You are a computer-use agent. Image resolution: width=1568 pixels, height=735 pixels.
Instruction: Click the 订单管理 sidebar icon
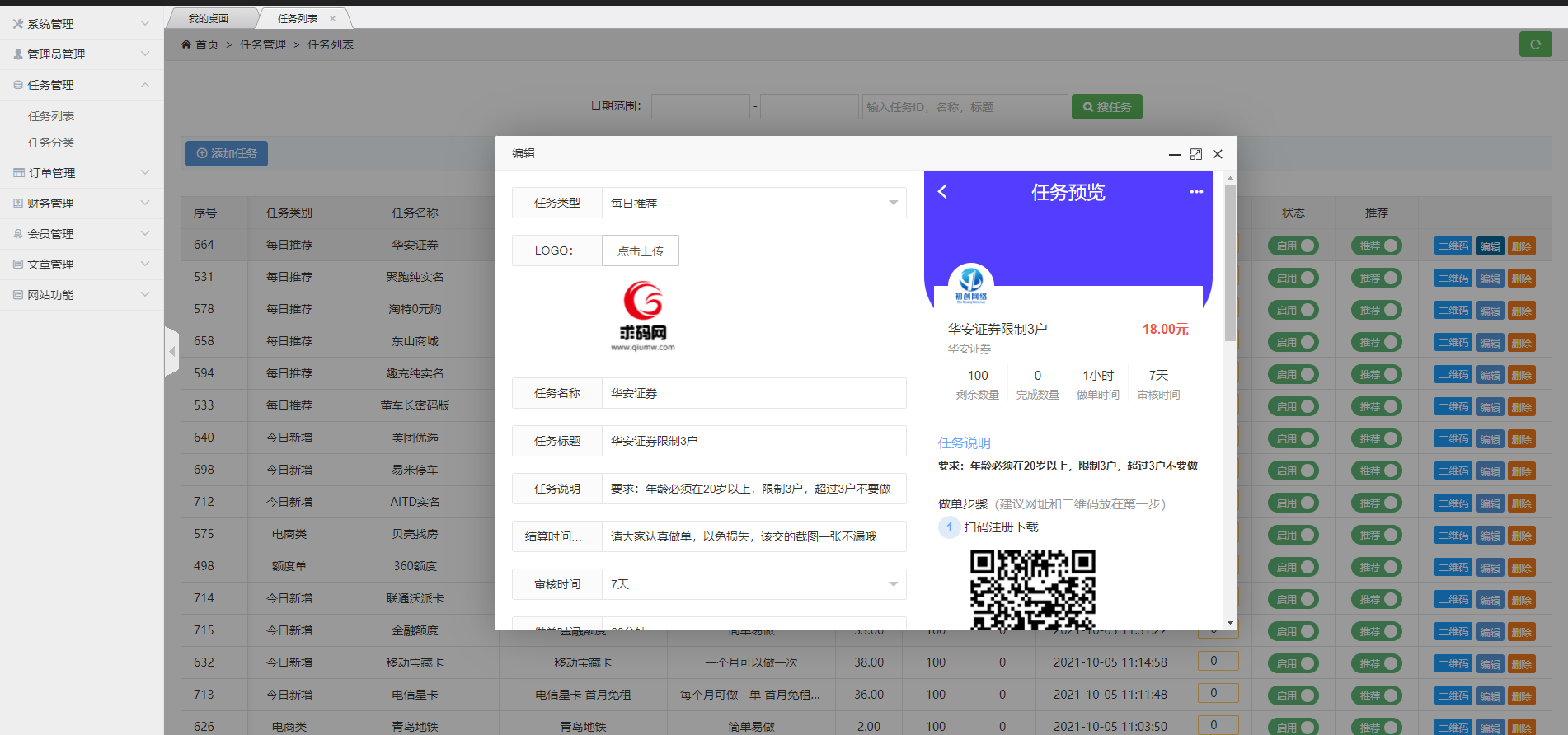click(18, 173)
